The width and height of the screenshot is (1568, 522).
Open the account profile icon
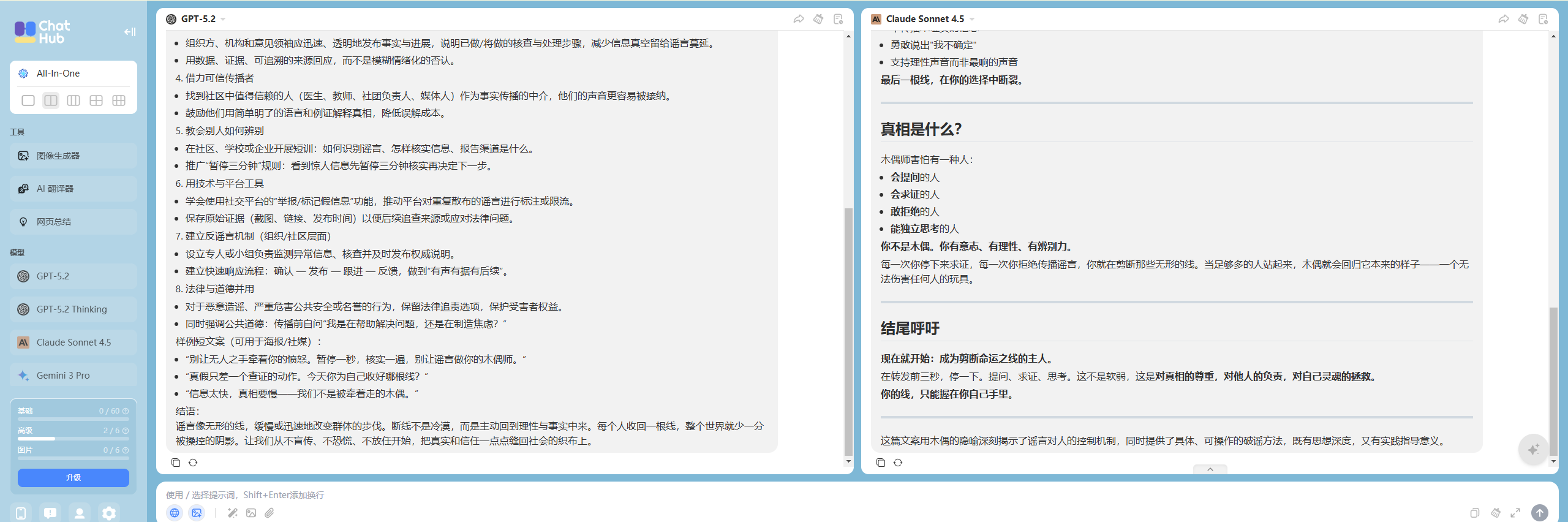pos(80,513)
